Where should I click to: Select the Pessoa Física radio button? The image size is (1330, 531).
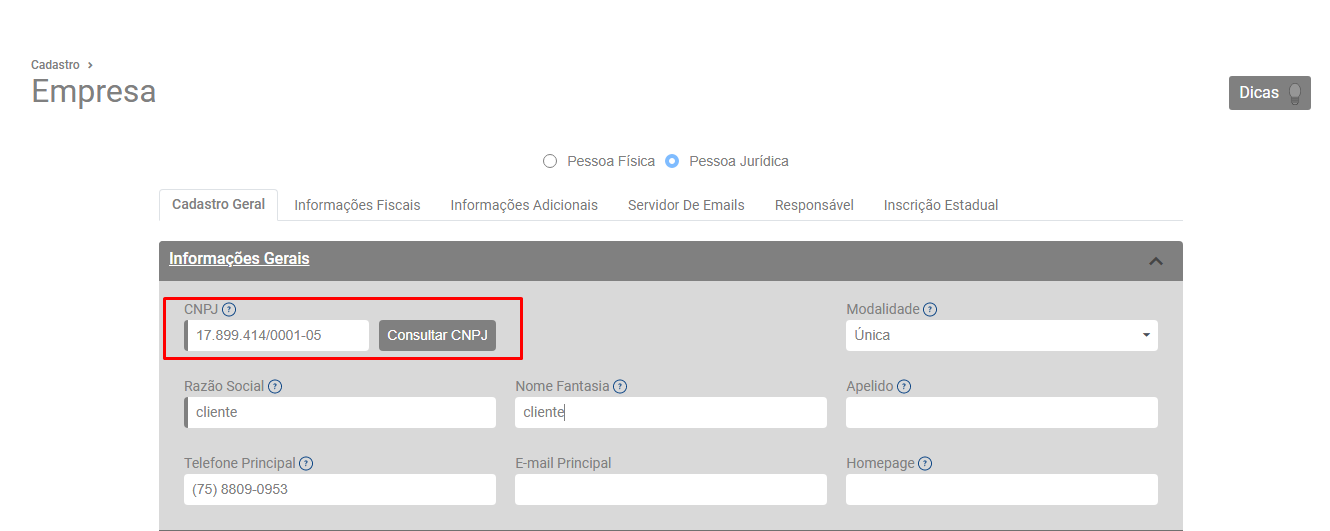coord(549,161)
